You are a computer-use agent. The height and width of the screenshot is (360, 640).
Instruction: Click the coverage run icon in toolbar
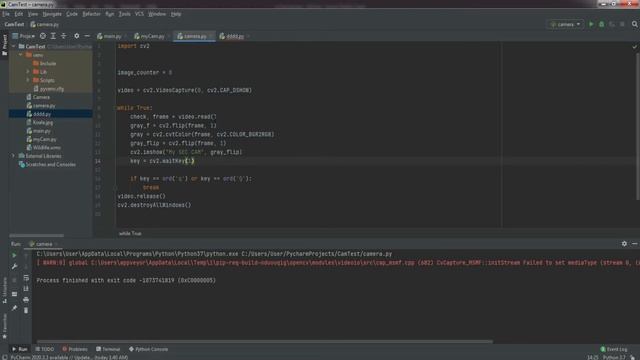611,24
